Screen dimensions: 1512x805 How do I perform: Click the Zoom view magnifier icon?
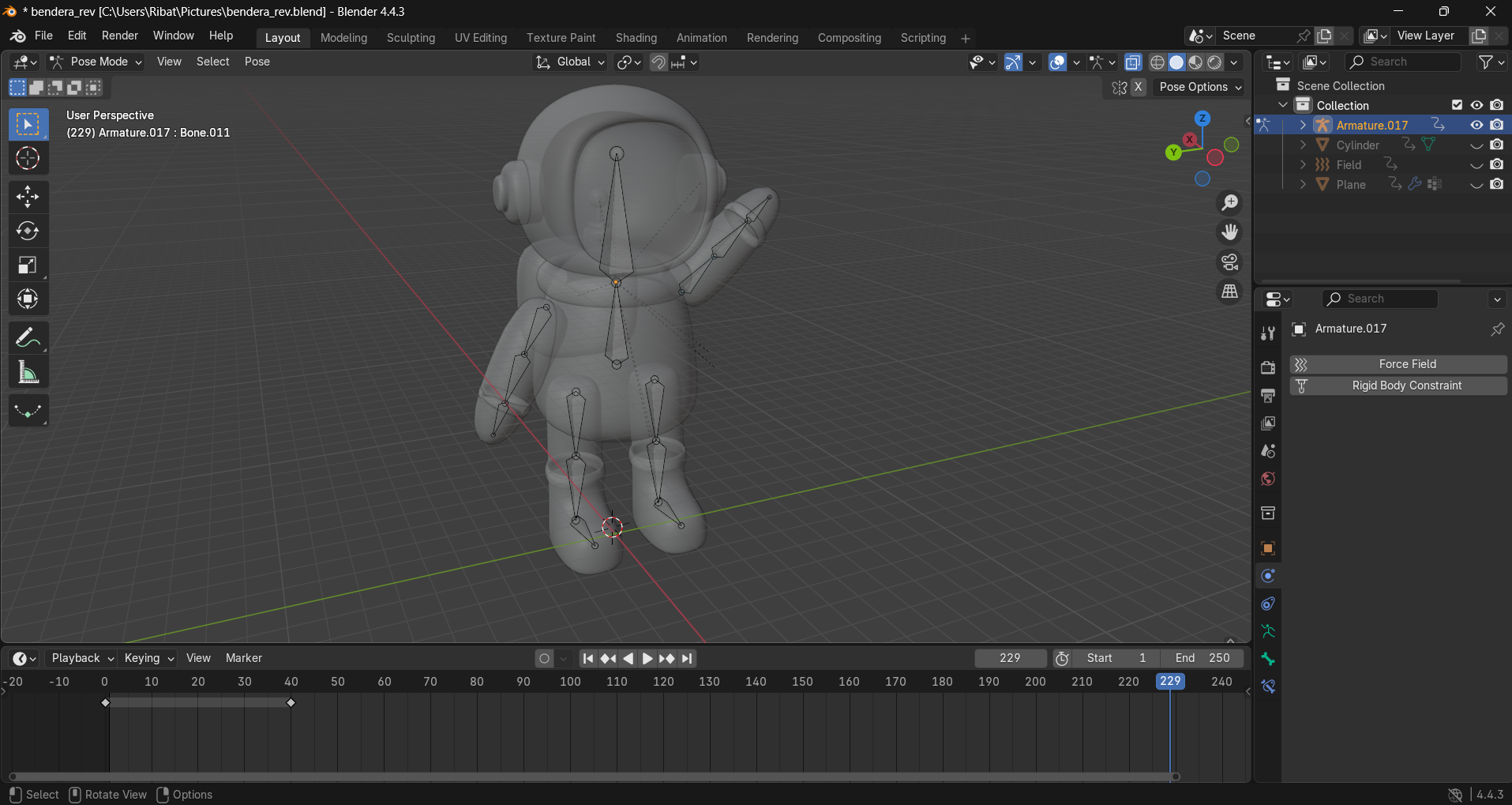tap(1229, 203)
